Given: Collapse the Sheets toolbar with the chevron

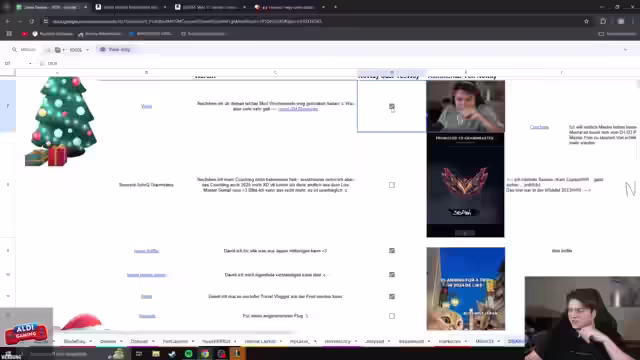Looking at the screenshot, I should click(x=625, y=50).
